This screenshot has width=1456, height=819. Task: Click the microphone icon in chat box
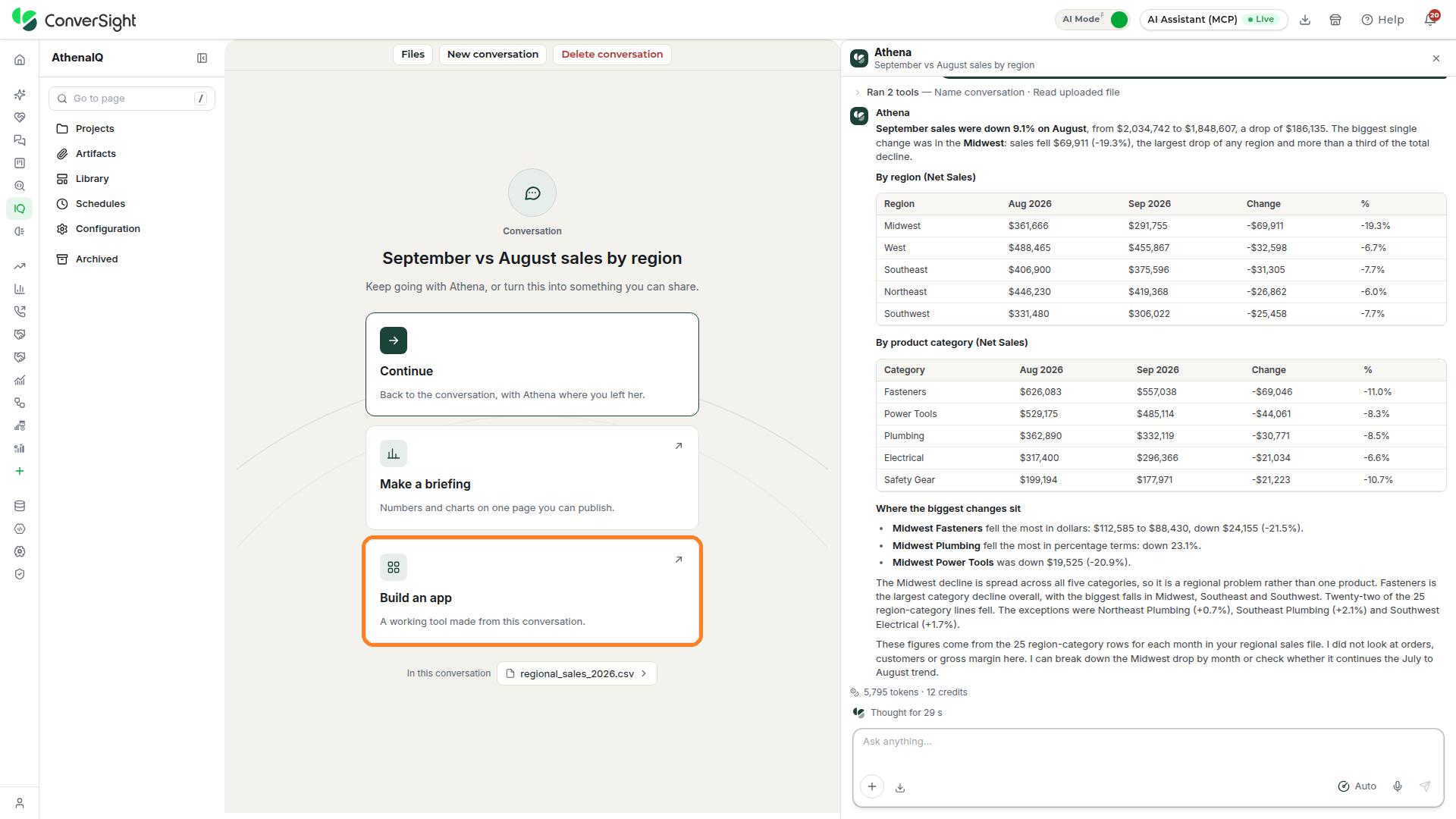[1398, 786]
